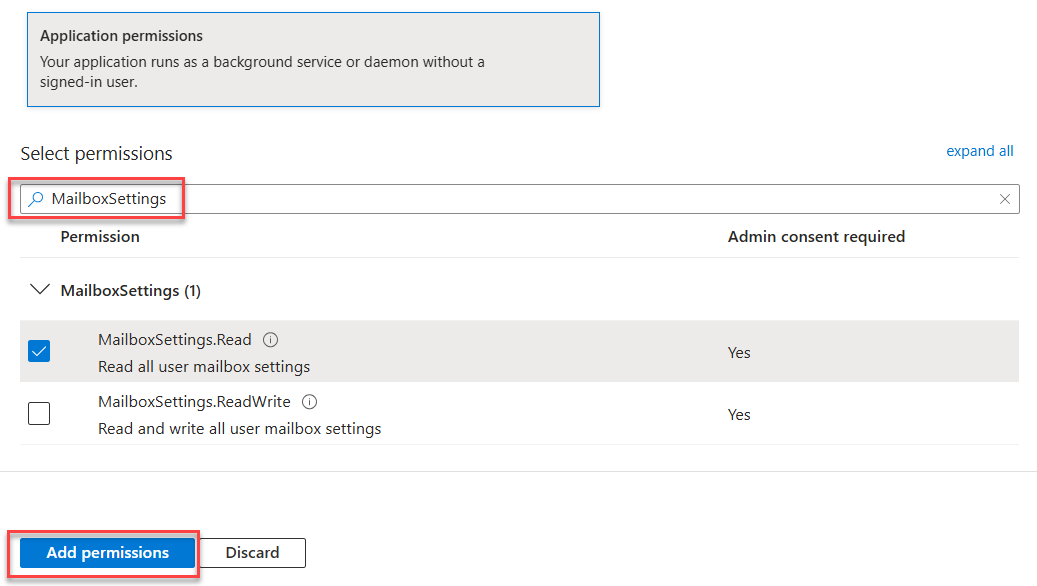
Task: Click the MailboxSettings (1) group label
Action: click(131, 291)
